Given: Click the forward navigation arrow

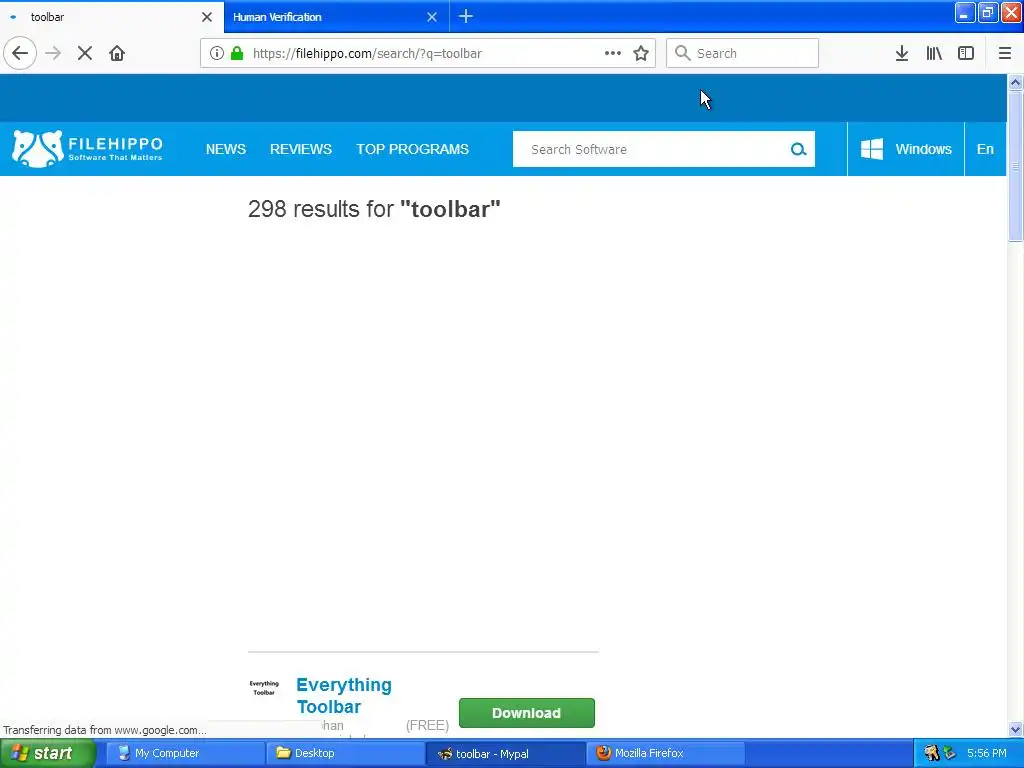Looking at the screenshot, I should (x=53, y=53).
